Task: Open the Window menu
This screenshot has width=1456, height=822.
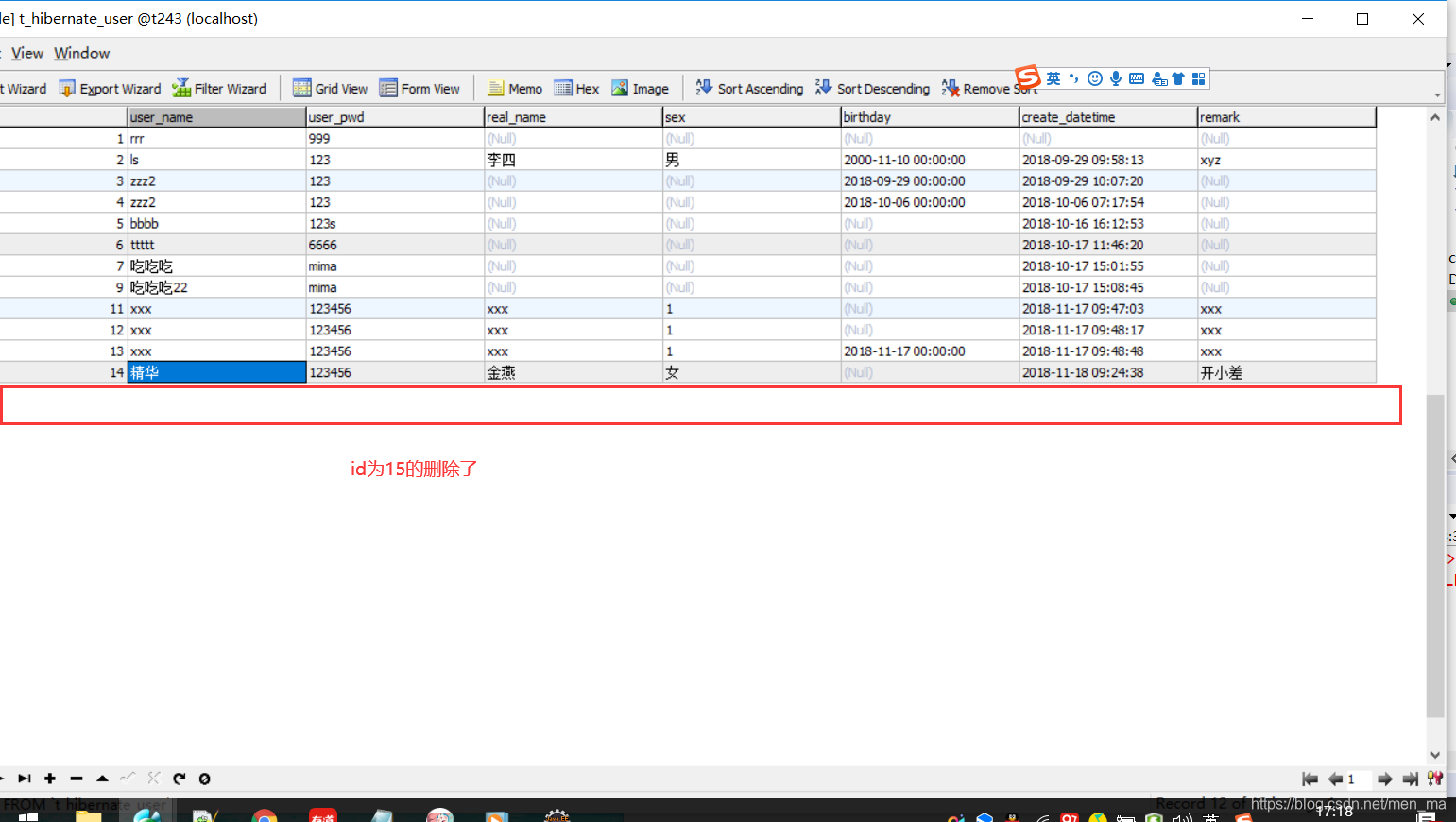Action: pyautogui.click(x=81, y=53)
